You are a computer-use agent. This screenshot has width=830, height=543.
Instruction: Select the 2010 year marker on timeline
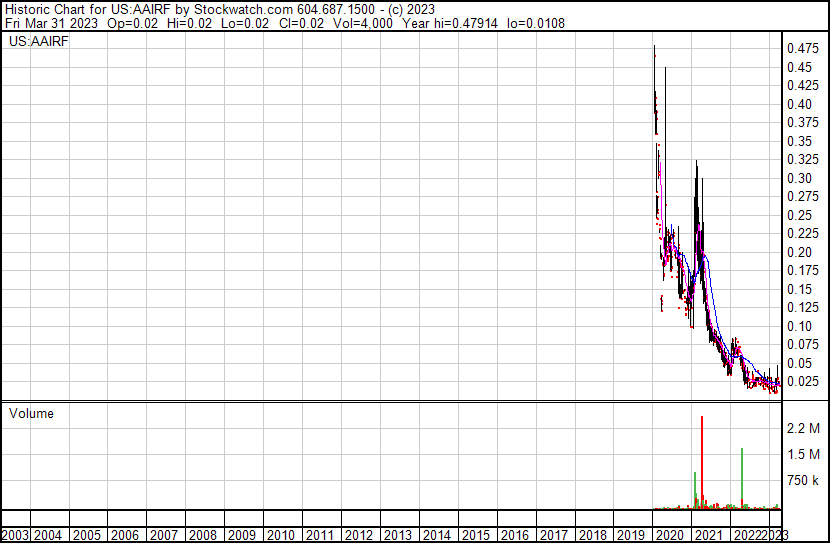click(281, 535)
